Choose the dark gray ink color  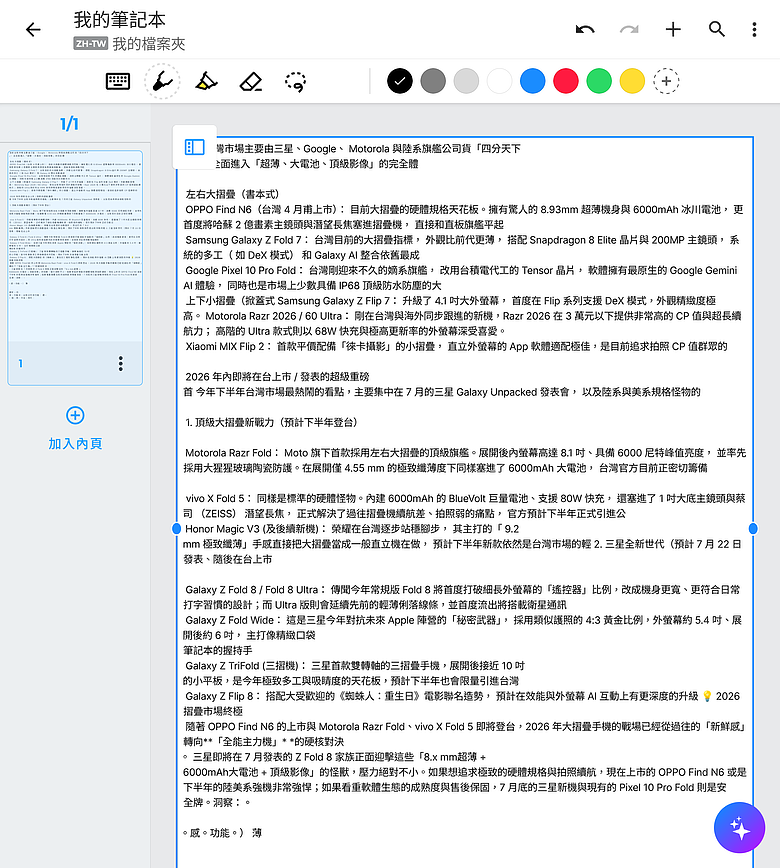[x=433, y=81]
